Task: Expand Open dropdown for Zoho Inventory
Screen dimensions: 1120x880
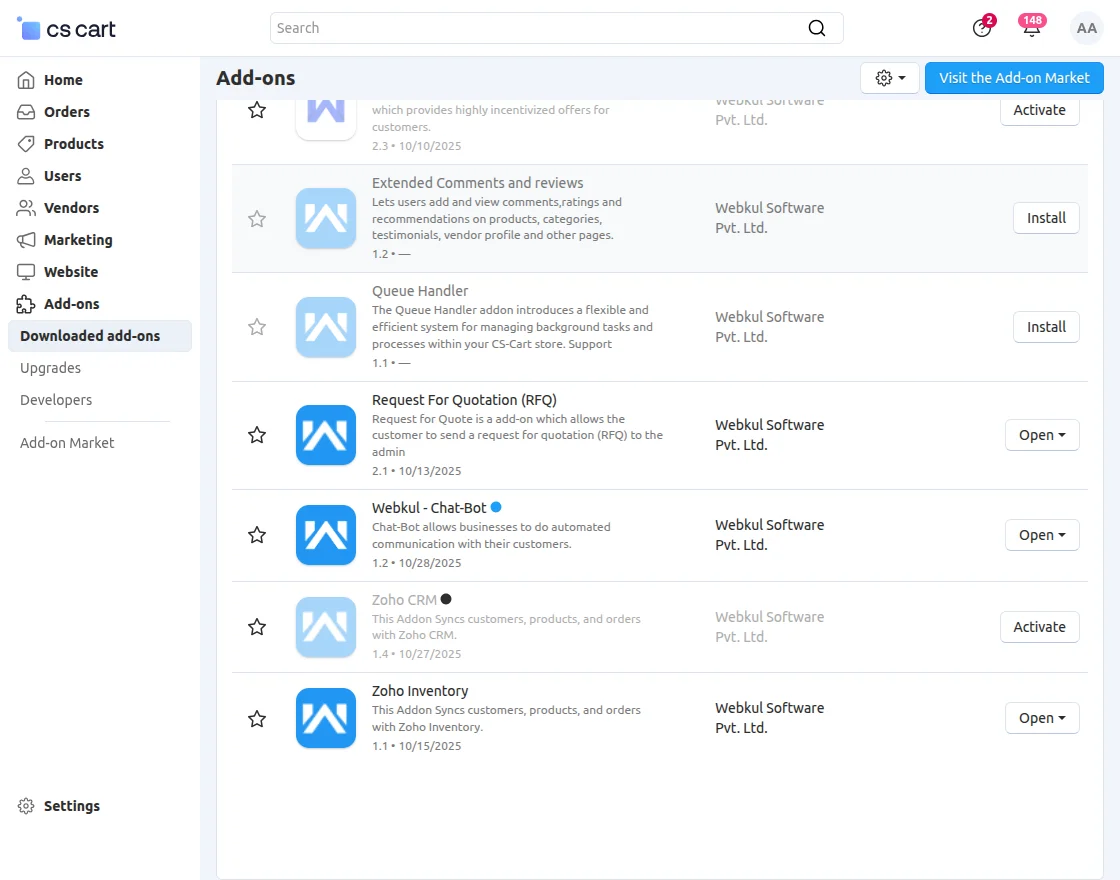Action: click(1042, 718)
